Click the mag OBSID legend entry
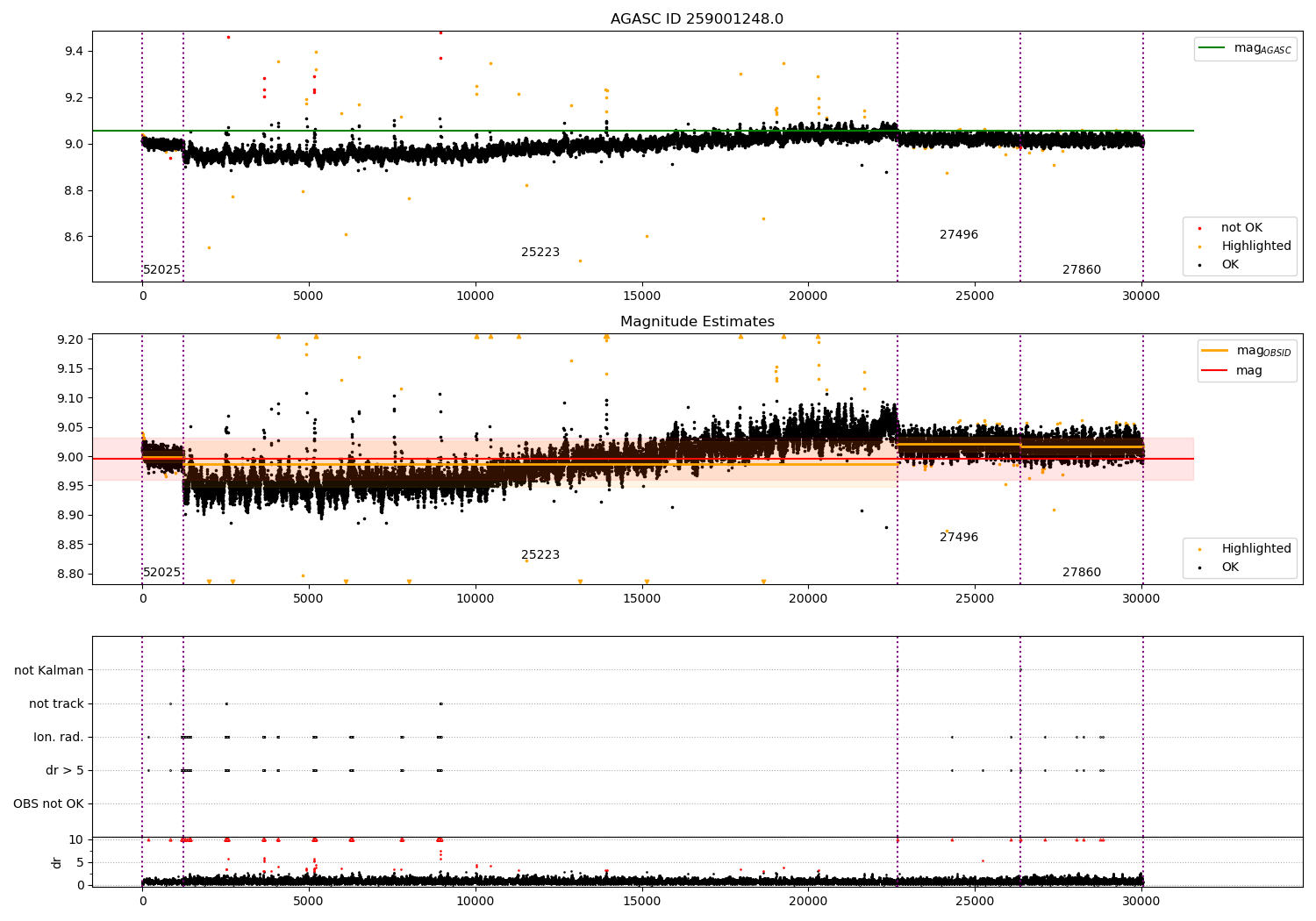The width and height of the screenshot is (1316, 921). (1247, 351)
